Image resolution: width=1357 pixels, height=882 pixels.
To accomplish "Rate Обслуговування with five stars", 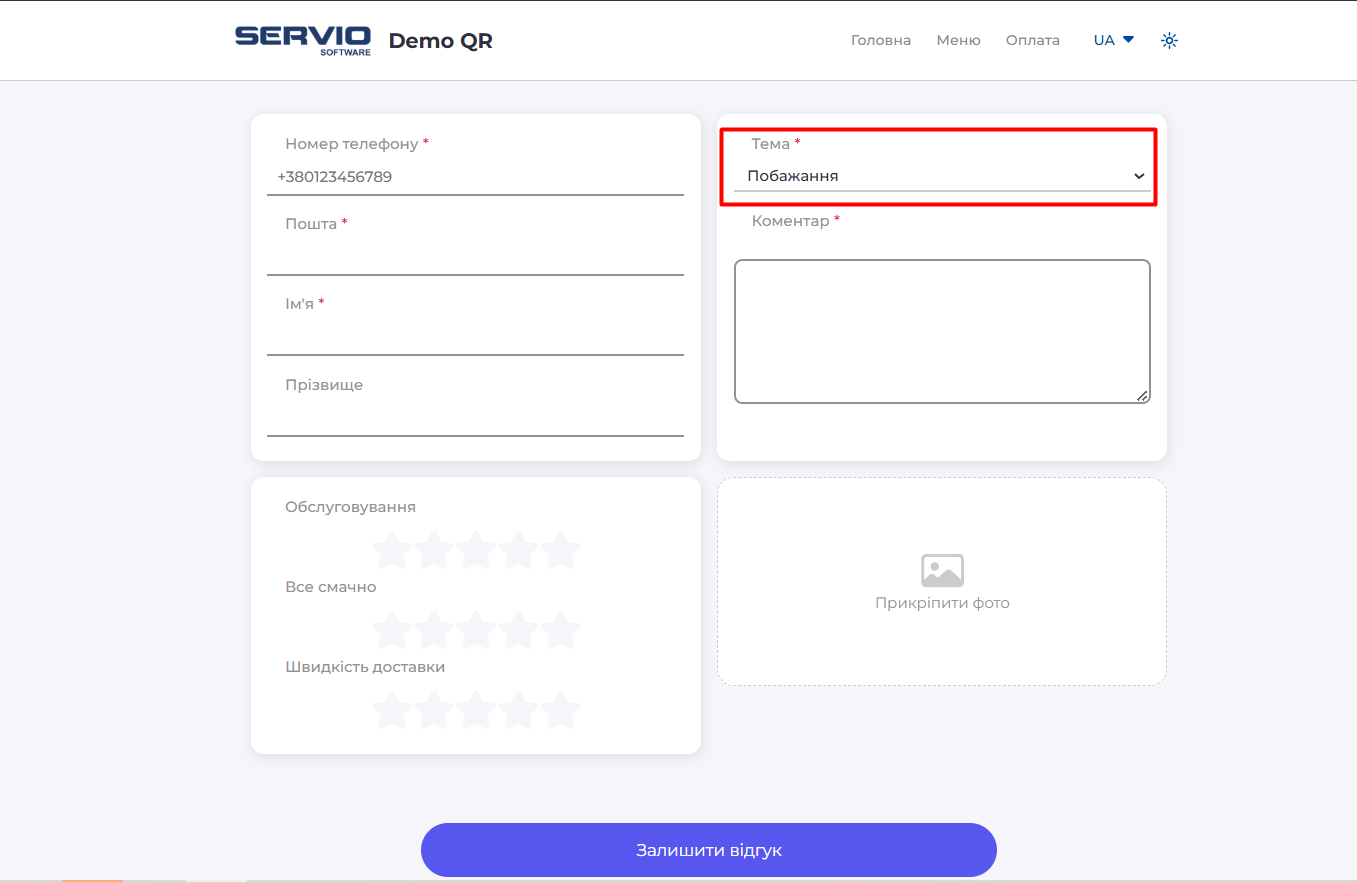I will pyautogui.click(x=560, y=550).
